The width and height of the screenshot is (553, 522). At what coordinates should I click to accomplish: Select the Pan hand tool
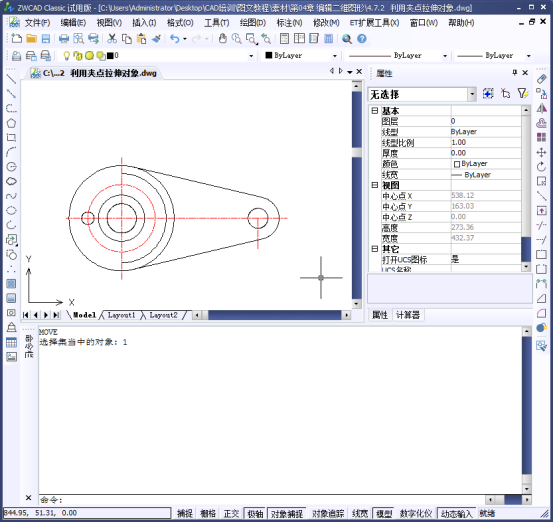(222, 38)
